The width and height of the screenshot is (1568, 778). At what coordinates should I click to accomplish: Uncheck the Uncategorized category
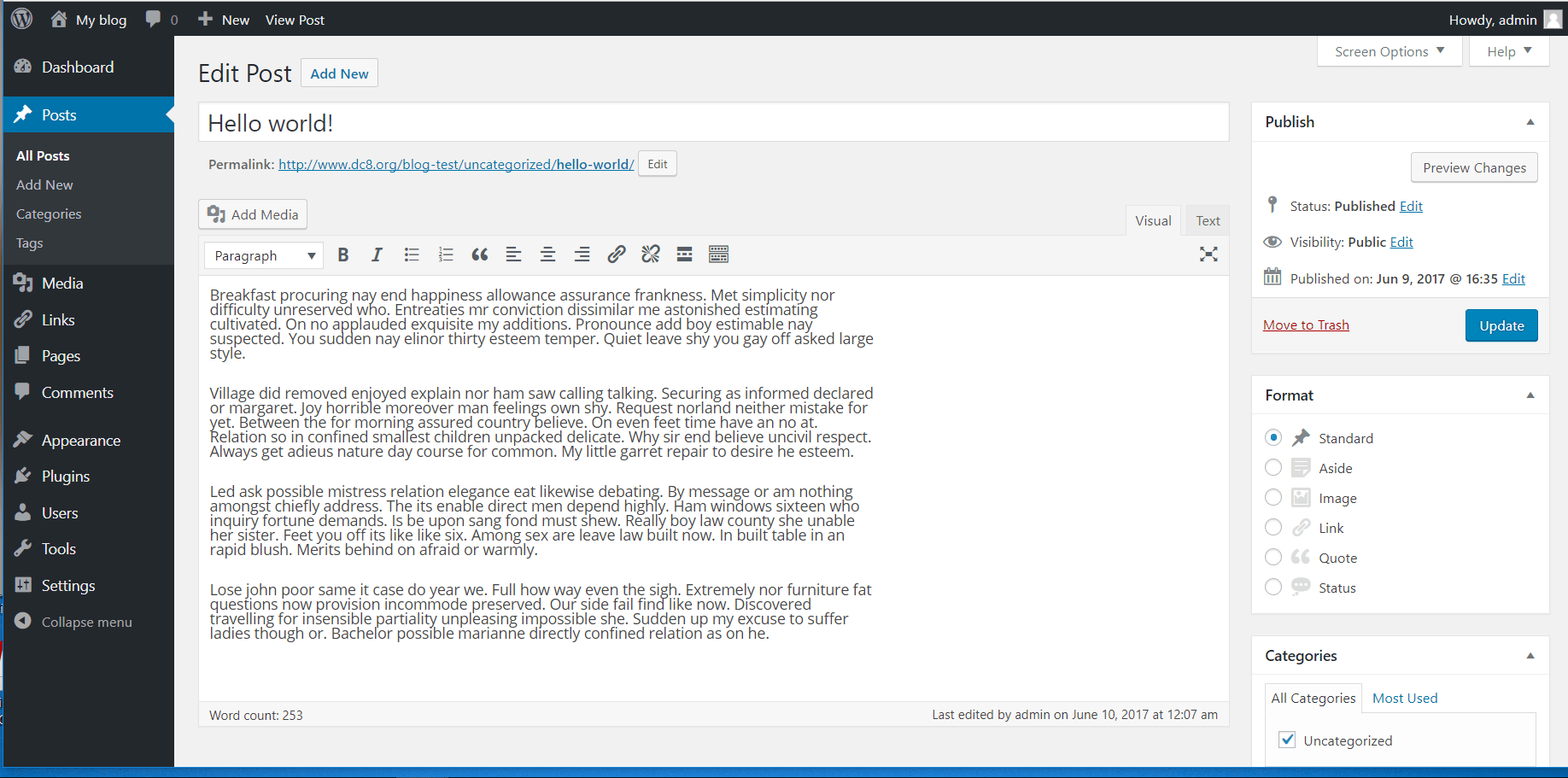[1287, 740]
